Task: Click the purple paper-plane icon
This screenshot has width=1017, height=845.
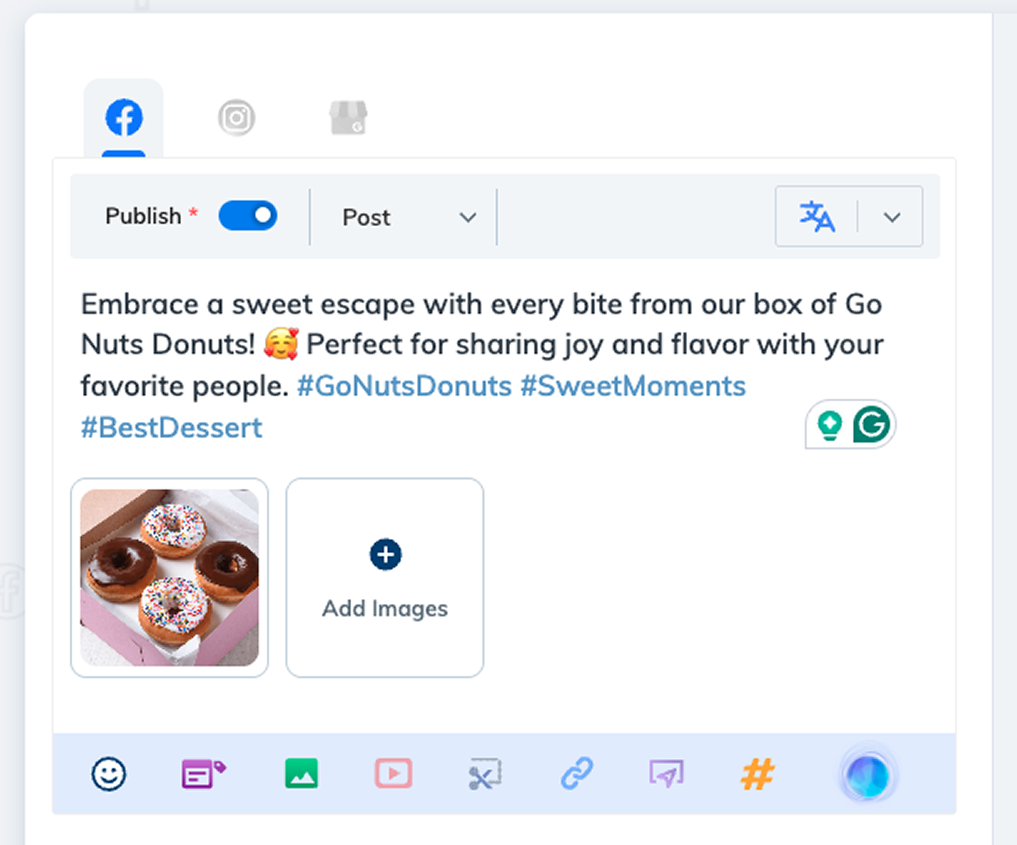Action: [667, 773]
